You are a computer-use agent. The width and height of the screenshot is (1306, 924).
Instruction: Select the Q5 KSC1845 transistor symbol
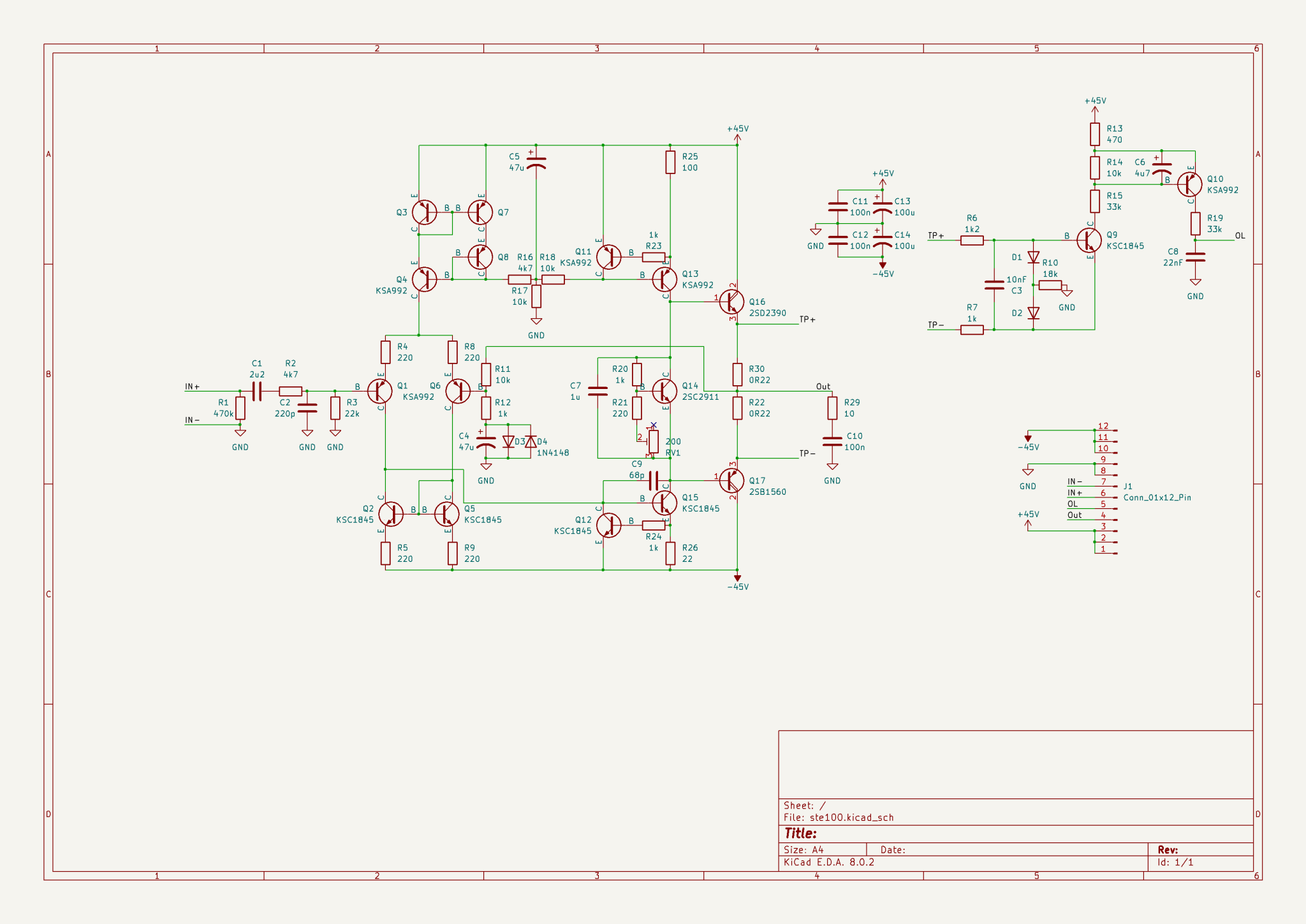pos(446,514)
